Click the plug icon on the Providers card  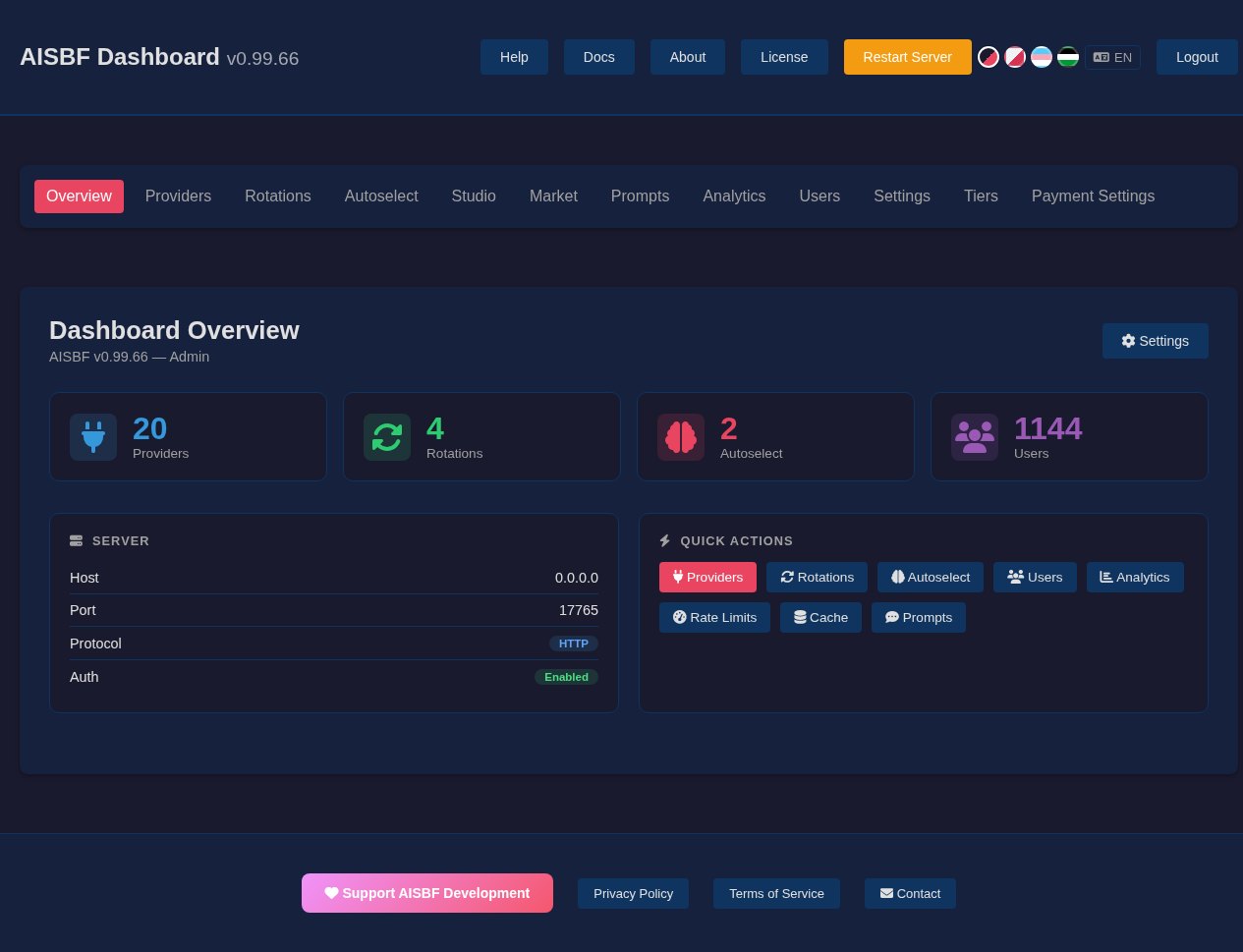coord(93,437)
